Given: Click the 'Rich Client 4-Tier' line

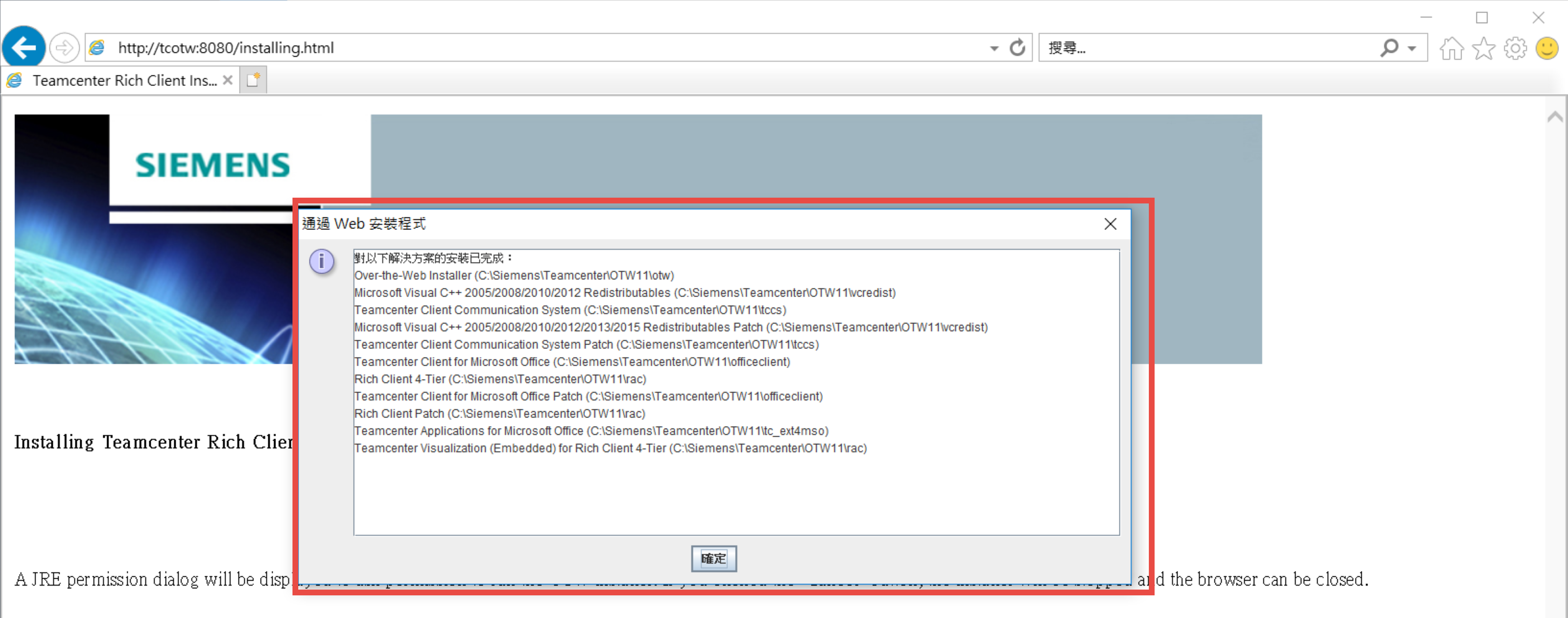Looking at the screenshot, I should (500, 379).
